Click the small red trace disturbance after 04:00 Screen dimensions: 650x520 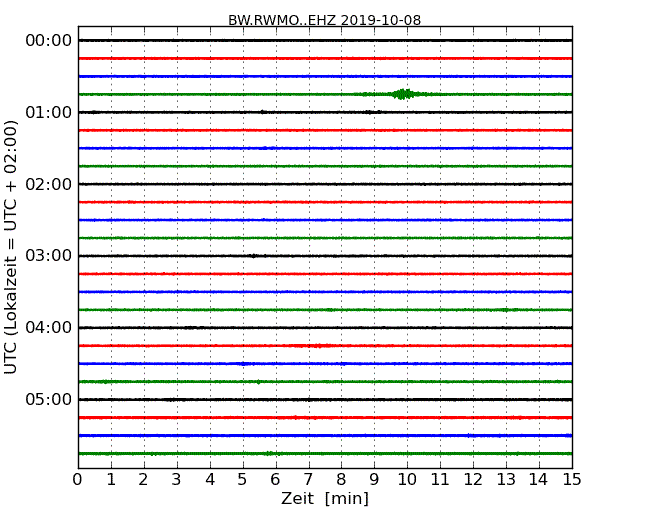point(317,345)
